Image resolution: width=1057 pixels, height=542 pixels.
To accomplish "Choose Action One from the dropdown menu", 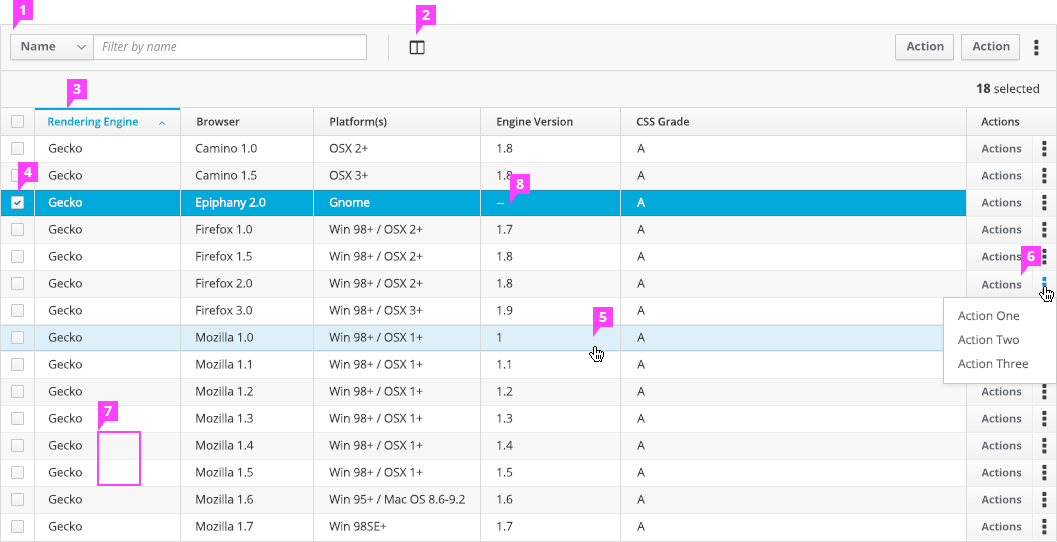I will tap(988, 316).
